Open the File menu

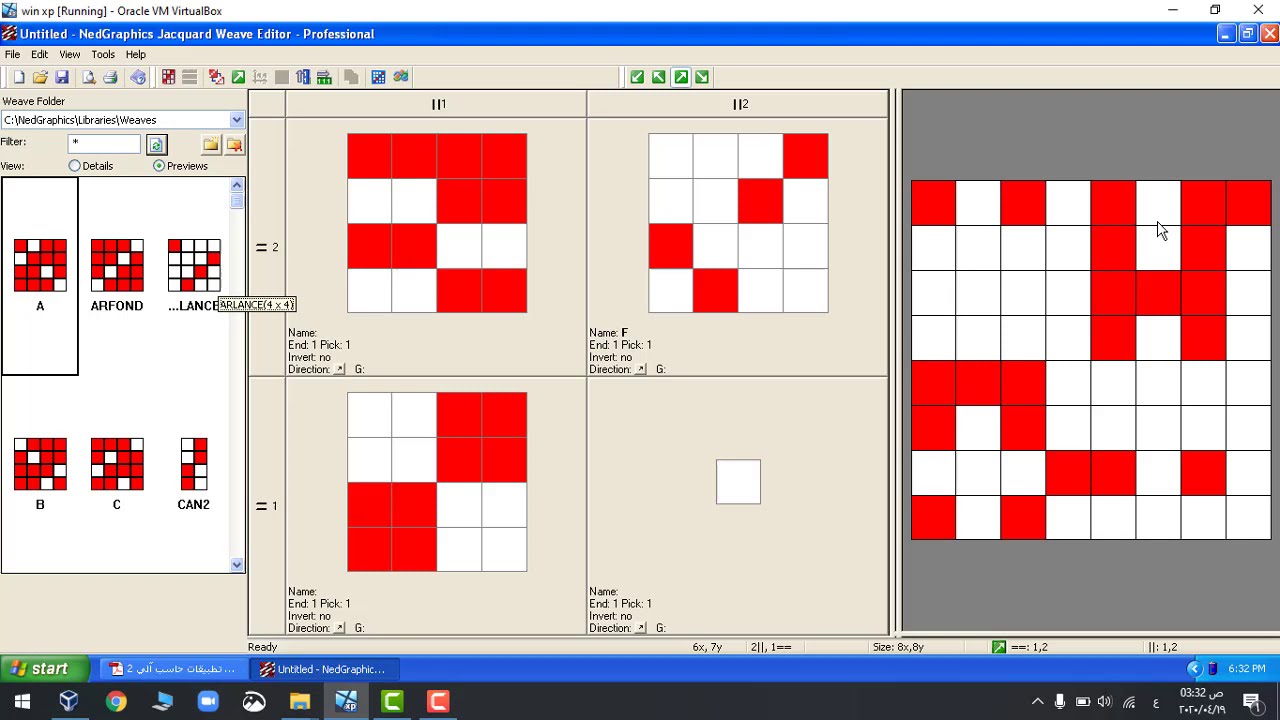(12, 54)
